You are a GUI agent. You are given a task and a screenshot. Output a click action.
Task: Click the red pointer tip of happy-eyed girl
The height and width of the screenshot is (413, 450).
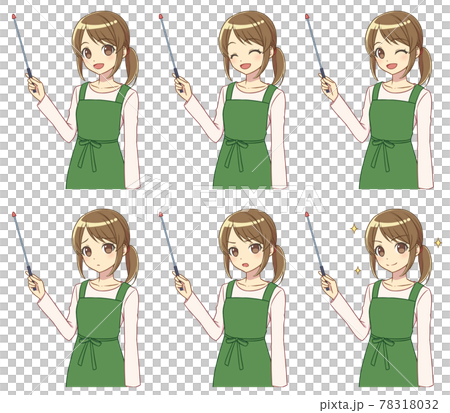(161, 16)
